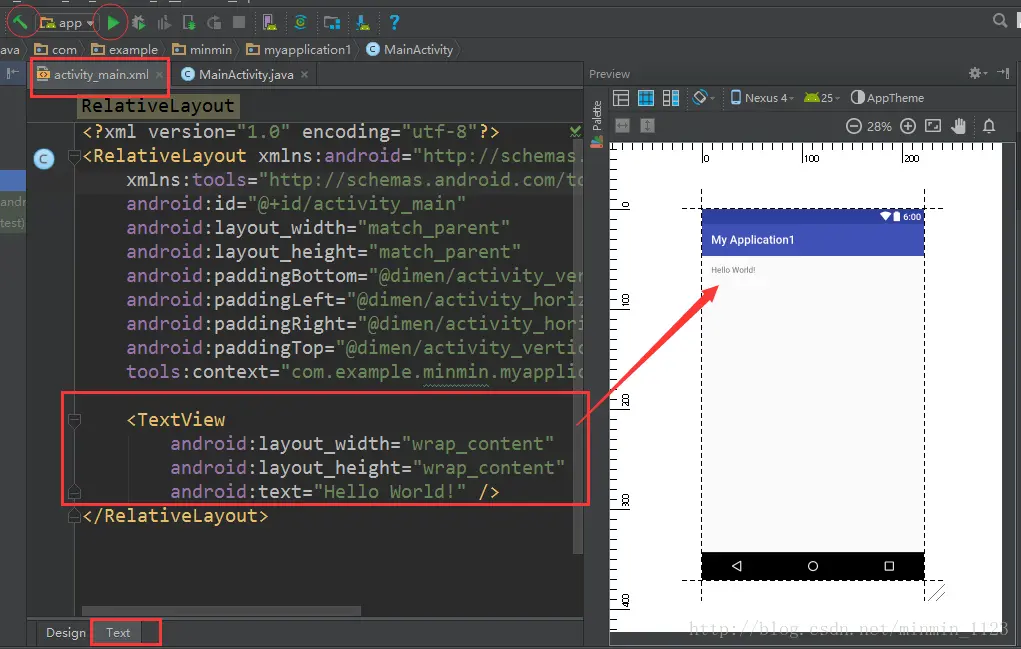This screenshot has height=649, width=1021.
Task: Click the Make Project hammer icon
Action: tap(20, 21)
